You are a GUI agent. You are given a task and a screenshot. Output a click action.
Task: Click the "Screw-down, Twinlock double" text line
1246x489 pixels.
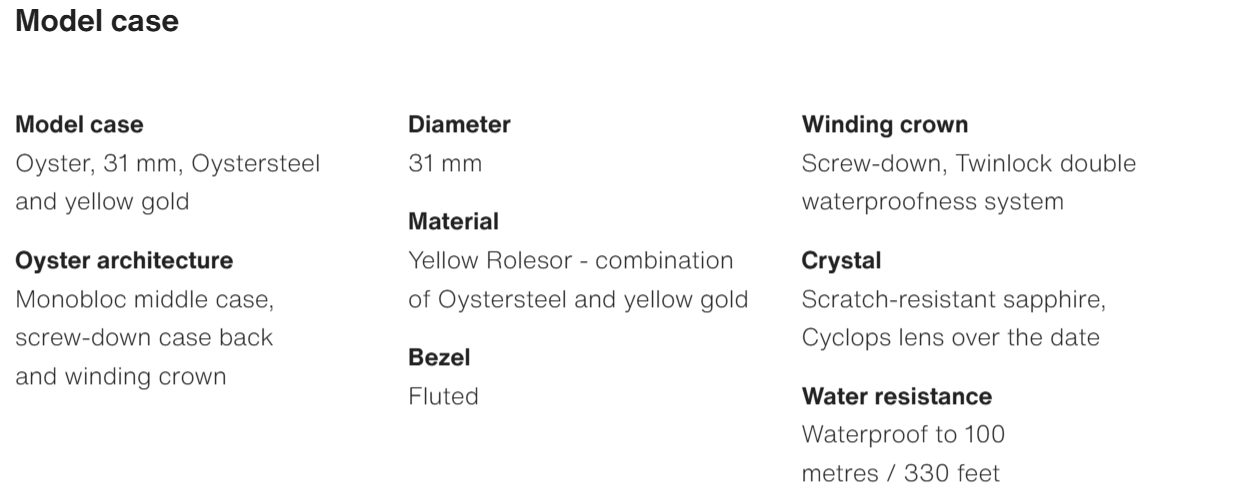click(x=968, y=164)
